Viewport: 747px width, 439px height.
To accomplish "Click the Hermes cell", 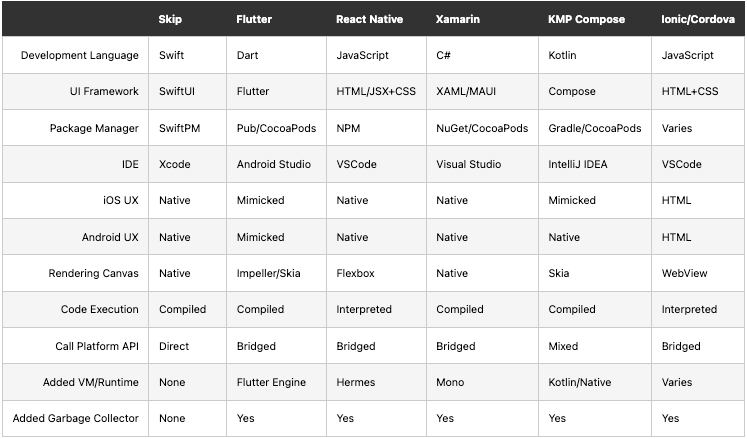I will 356,382.
